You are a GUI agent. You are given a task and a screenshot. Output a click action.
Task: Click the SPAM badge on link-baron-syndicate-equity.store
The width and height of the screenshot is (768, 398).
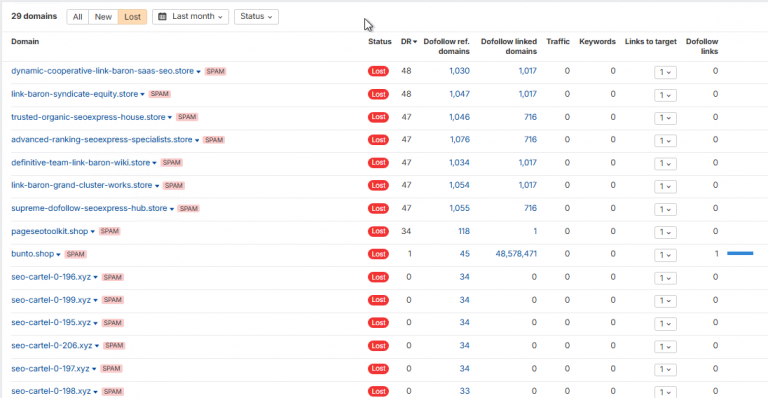pyautogui.click(x=159, y=94)
